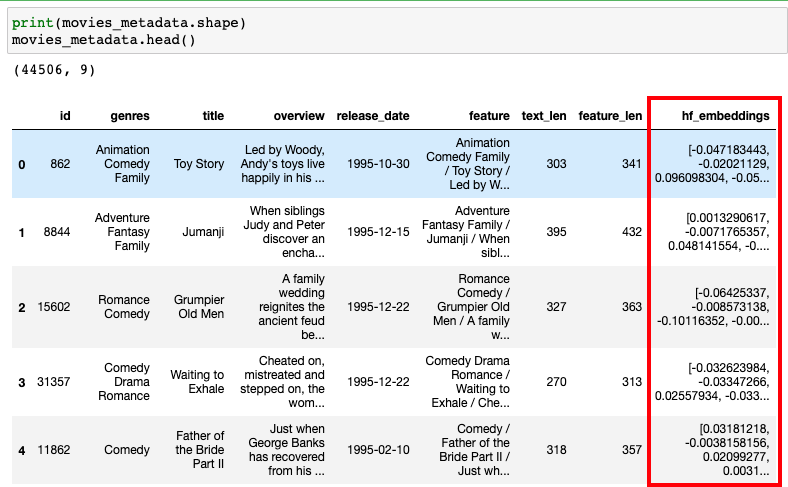Viewport: 788px width, 487px height.
Task: Click the 'Jumanji' title cell
Action: pos(203,232)
